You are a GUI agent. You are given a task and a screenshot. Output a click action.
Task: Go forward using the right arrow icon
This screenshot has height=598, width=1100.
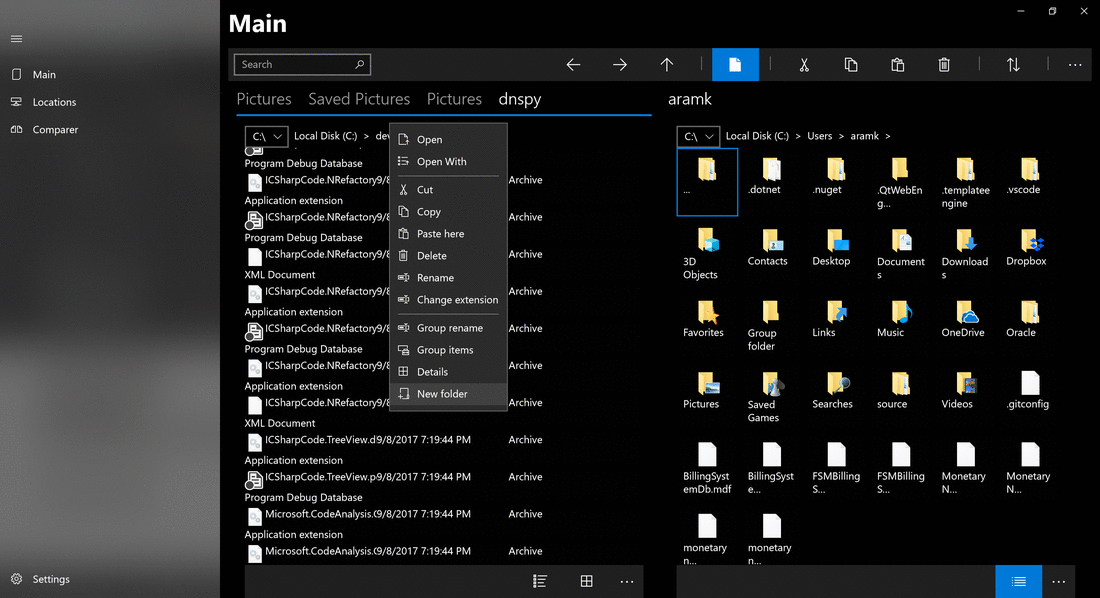[x=619, y=65]
